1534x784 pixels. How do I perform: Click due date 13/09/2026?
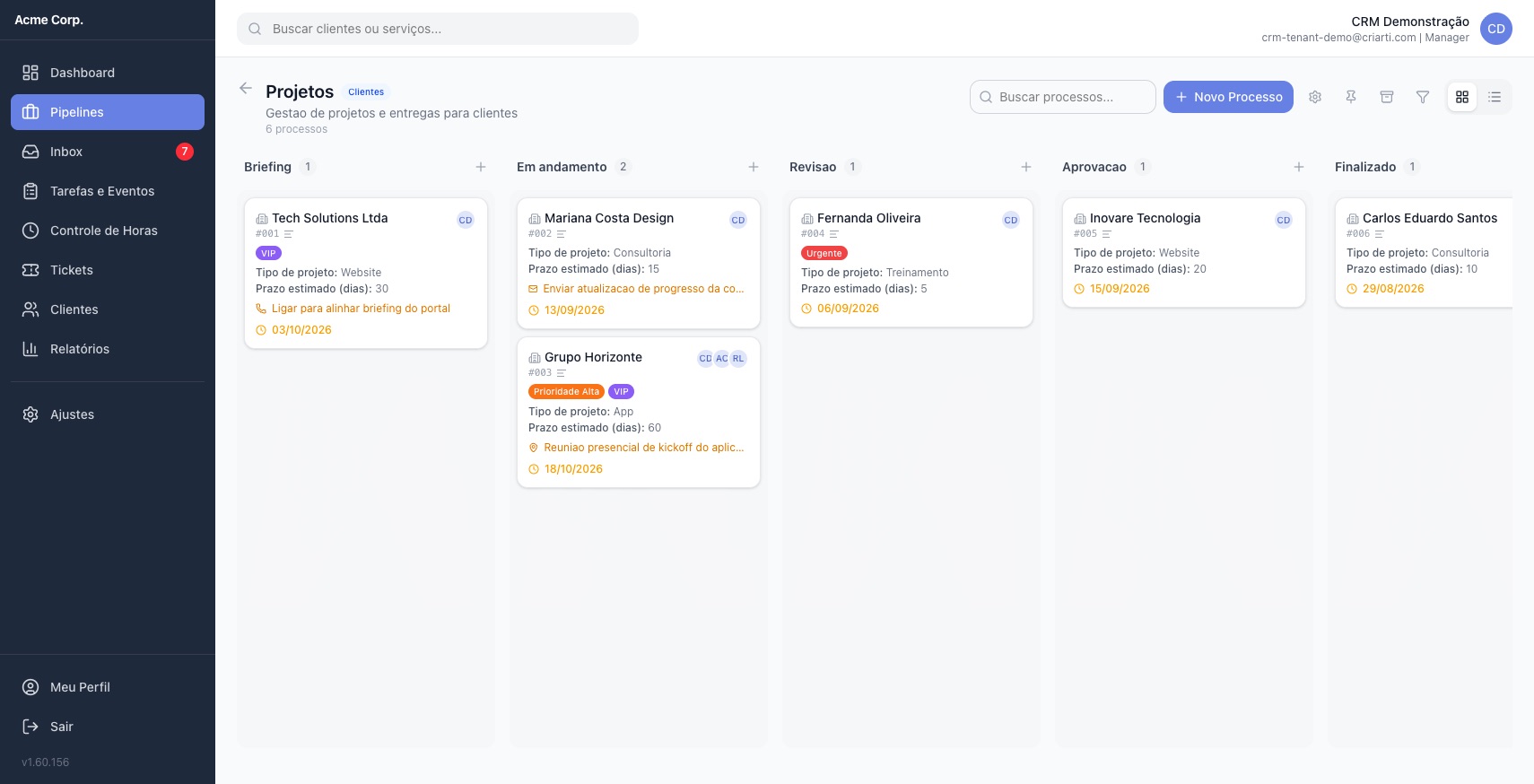[574, 310]
